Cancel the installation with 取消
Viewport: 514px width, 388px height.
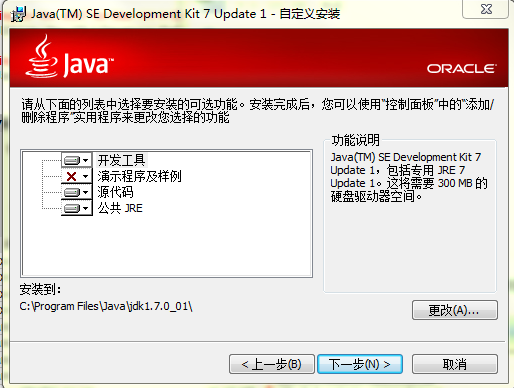point(455,364)
